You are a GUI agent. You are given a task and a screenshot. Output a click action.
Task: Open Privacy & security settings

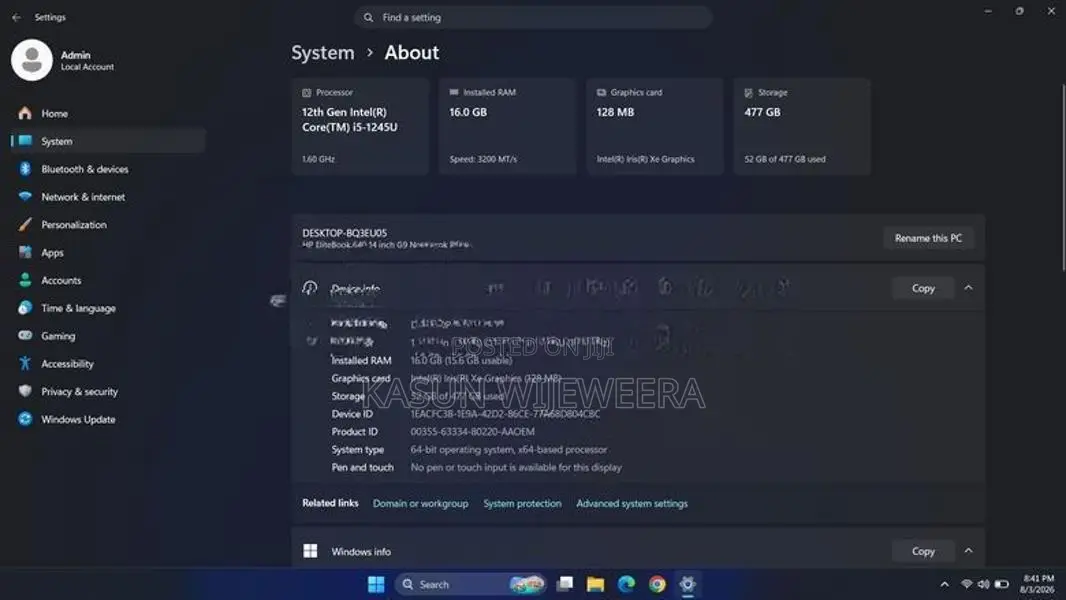[x=107, y=392]
